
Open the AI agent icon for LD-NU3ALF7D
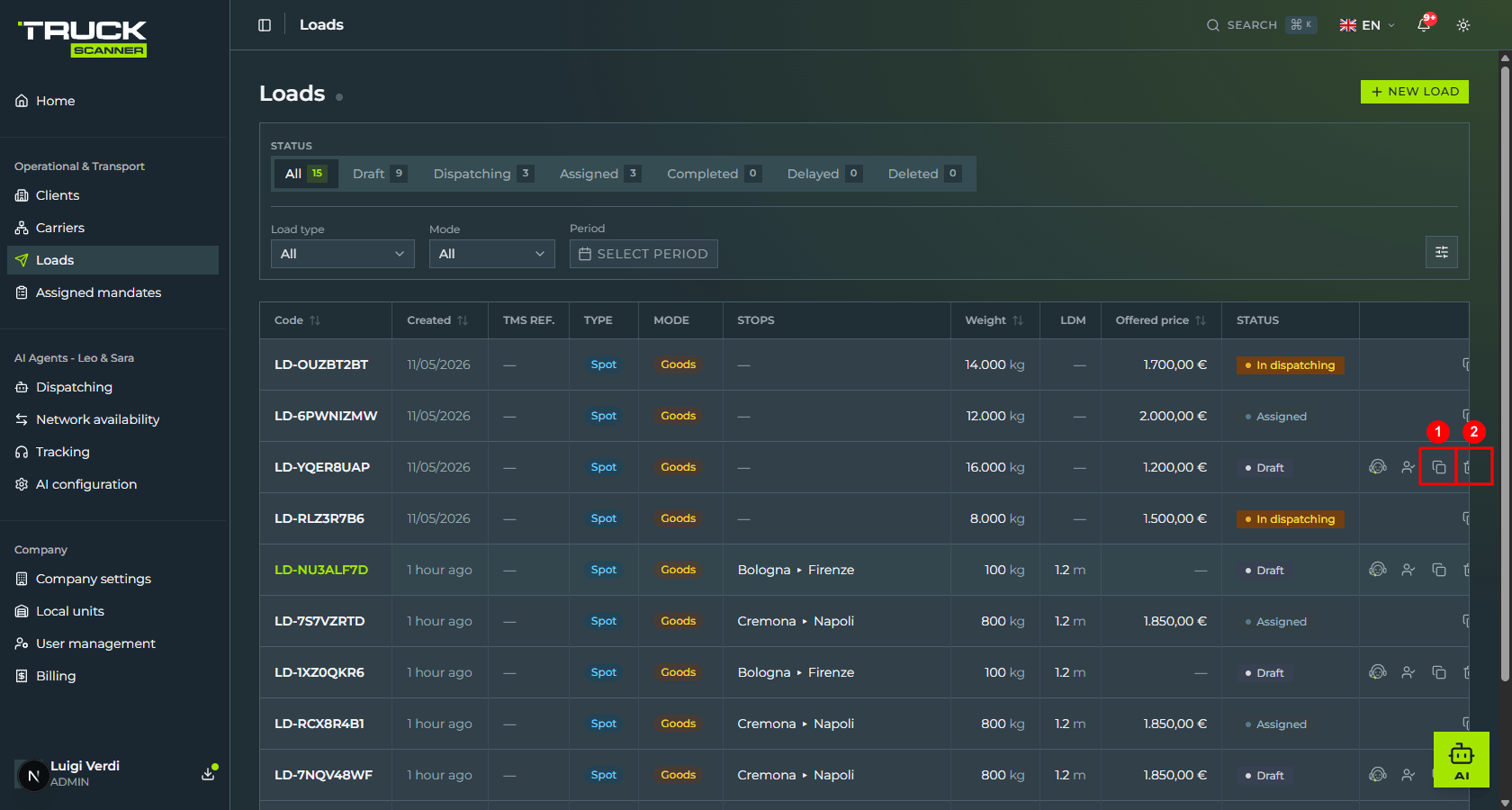pos(1378,570)
